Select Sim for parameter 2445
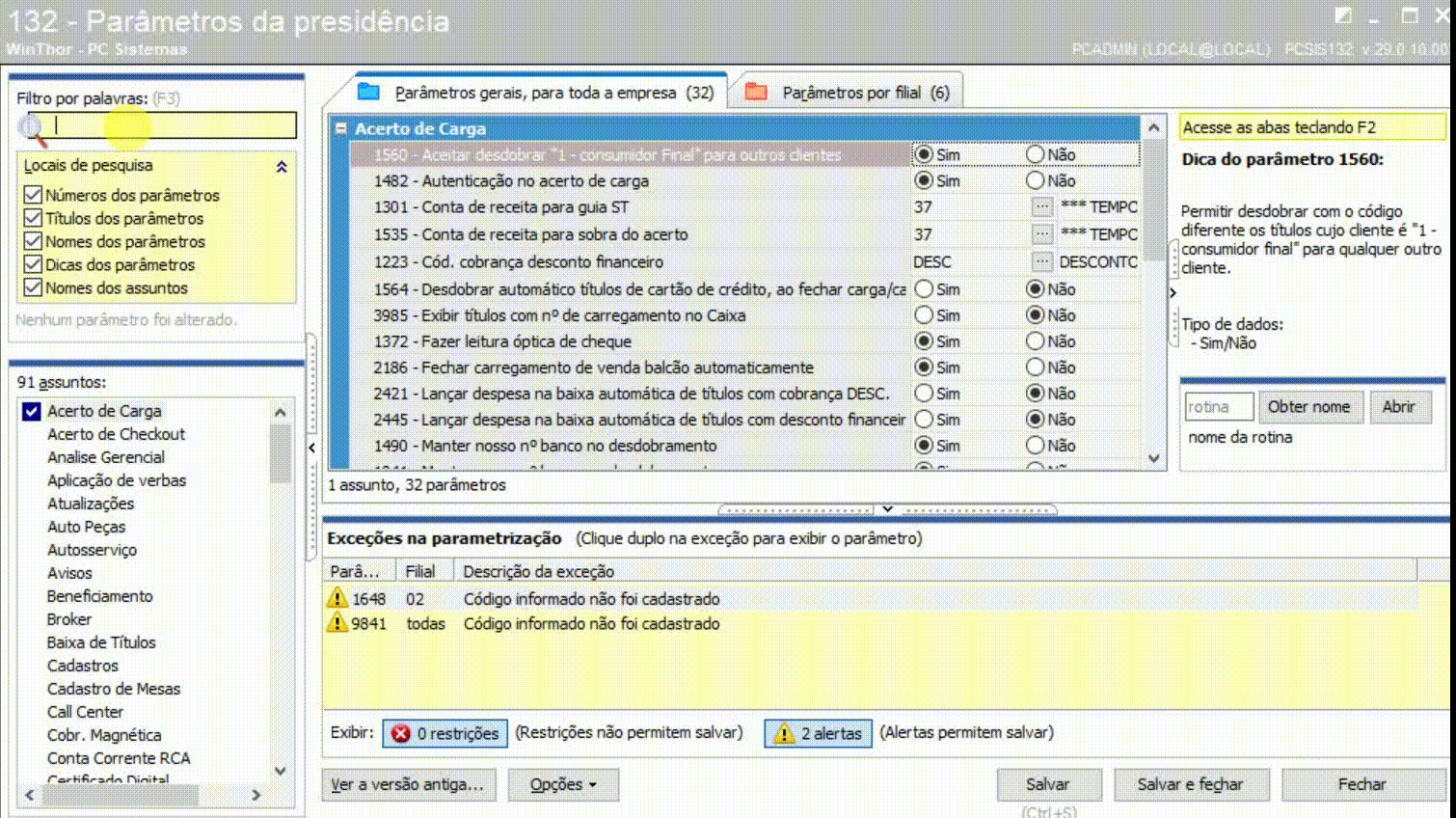This screenshot has width=1456, height=818. point(924,419)
